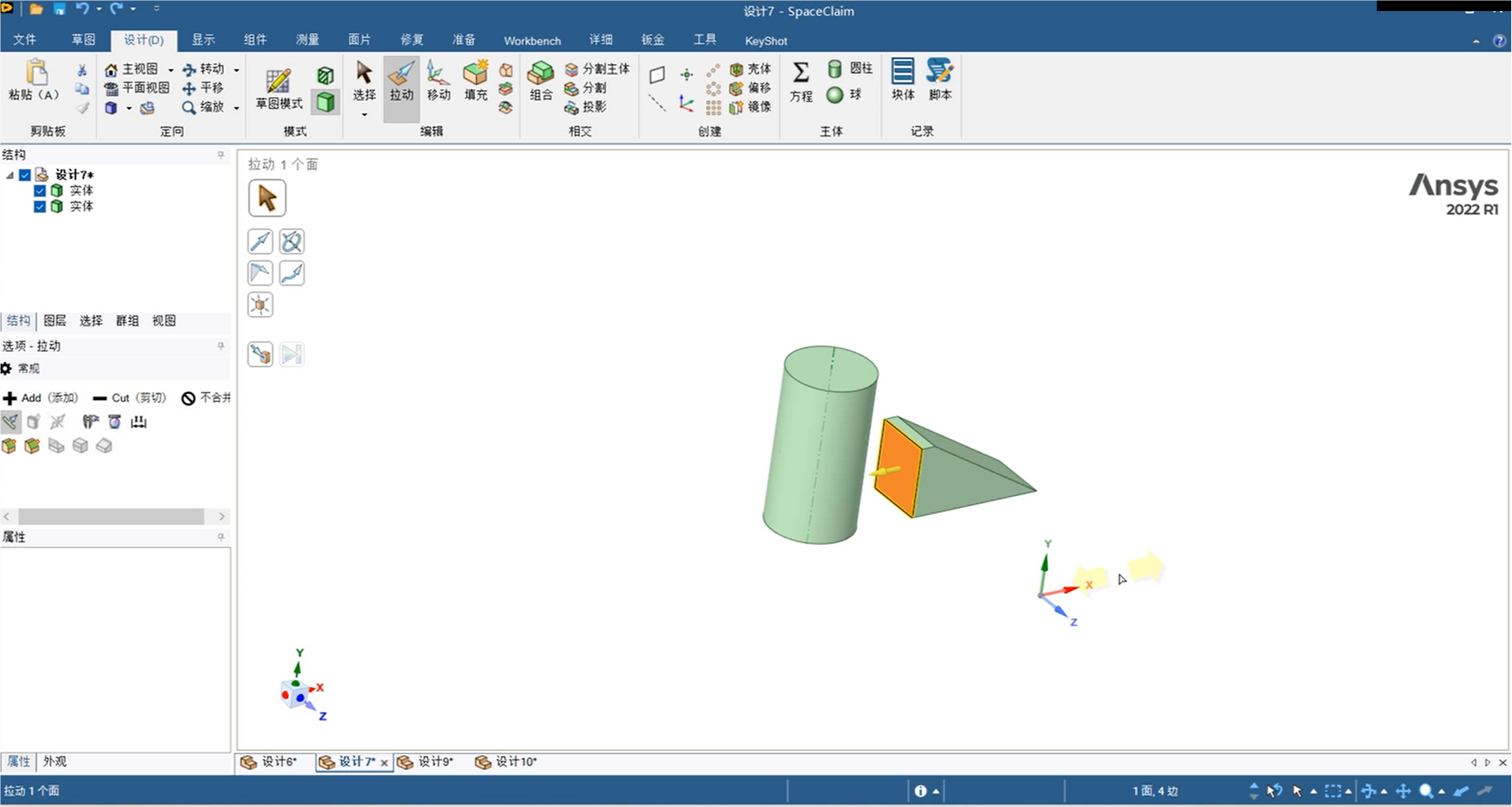Toggle the 设计7* root checkbox in tree
1512x807 pixels.
click(x=25, y=175)
